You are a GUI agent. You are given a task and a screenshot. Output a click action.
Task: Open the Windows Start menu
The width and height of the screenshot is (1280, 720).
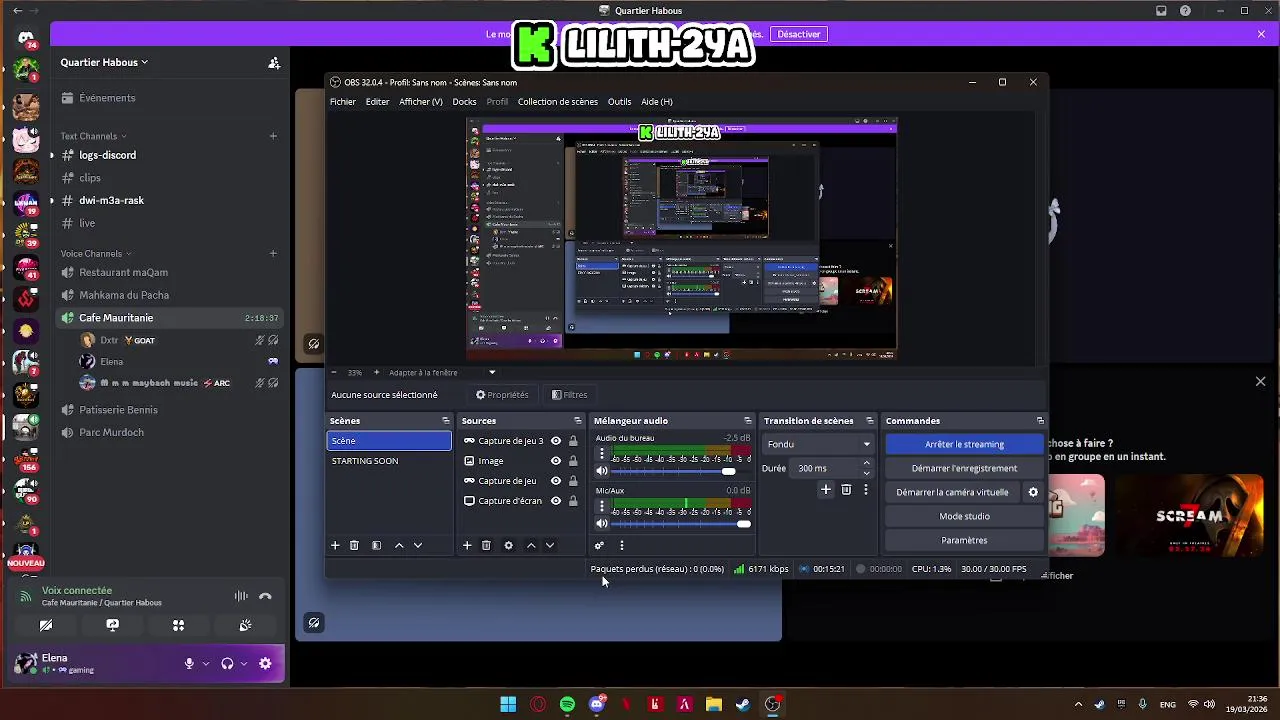tap(508, 704)
